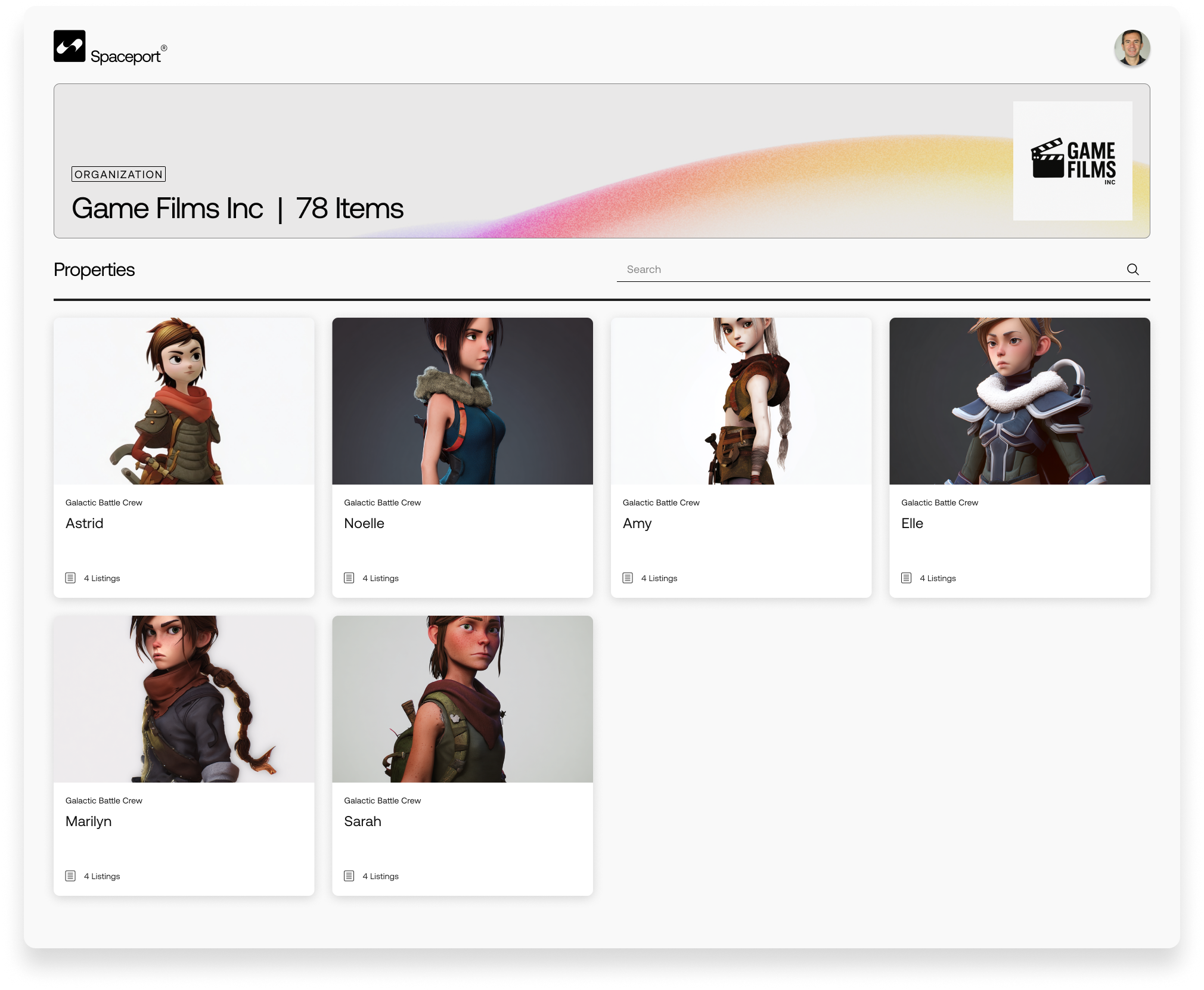Click listings icon on Astrid card
Screen dimensions: 1204x990
(x=70, y=578)
